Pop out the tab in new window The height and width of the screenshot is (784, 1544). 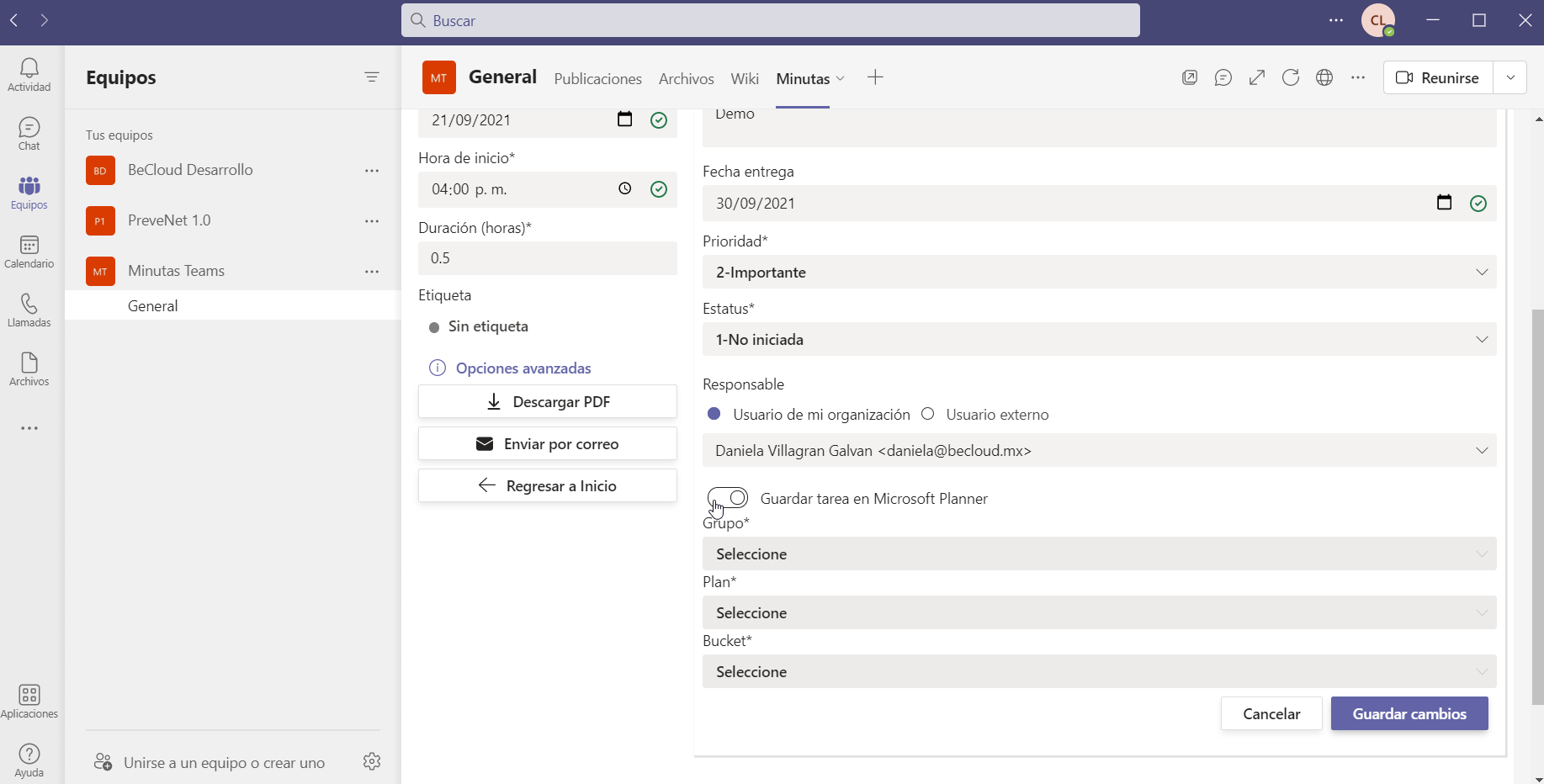1190,77
